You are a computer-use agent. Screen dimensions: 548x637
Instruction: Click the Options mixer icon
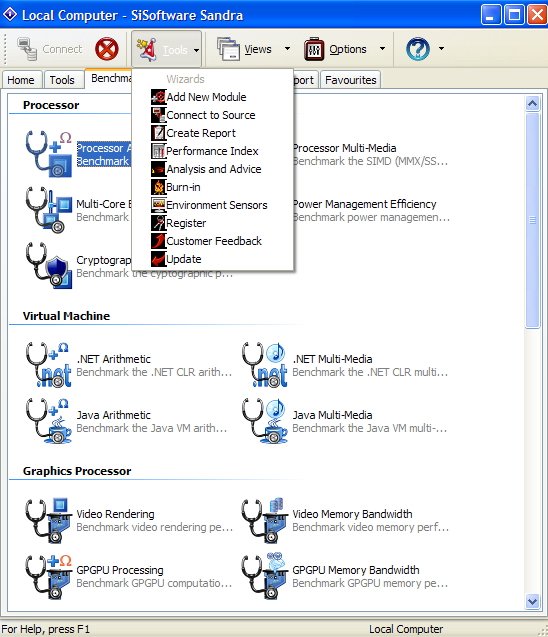point(314,49)
